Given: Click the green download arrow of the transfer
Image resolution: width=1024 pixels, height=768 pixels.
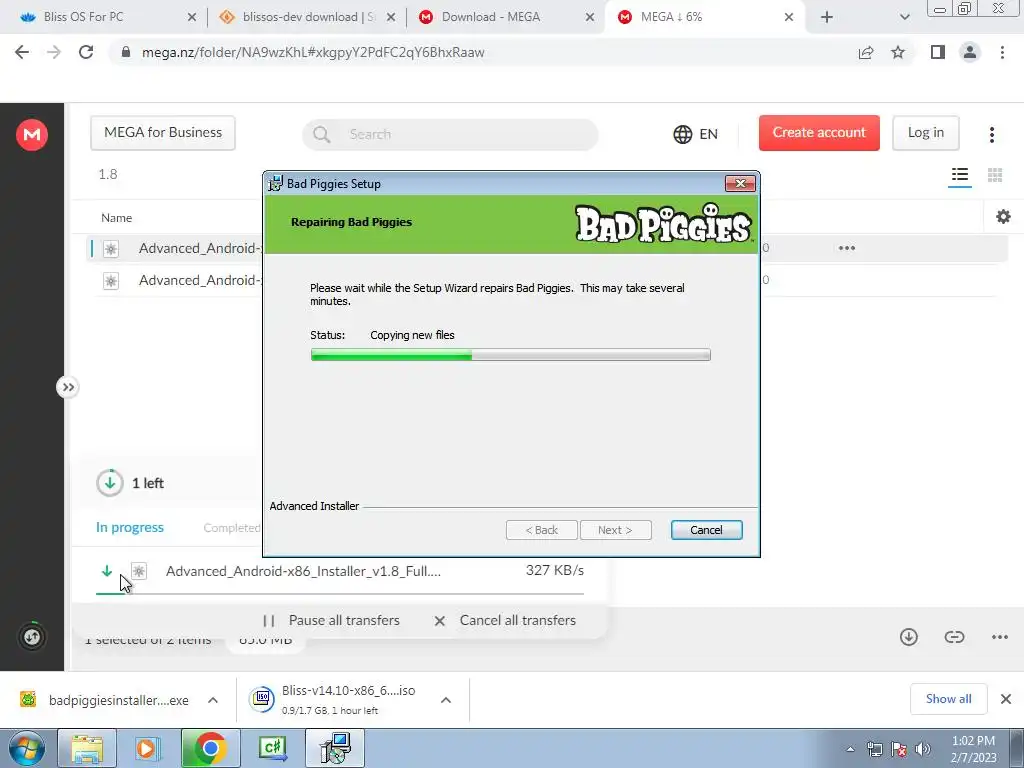Looking at the screenshot, I should [x=107, y=571].
